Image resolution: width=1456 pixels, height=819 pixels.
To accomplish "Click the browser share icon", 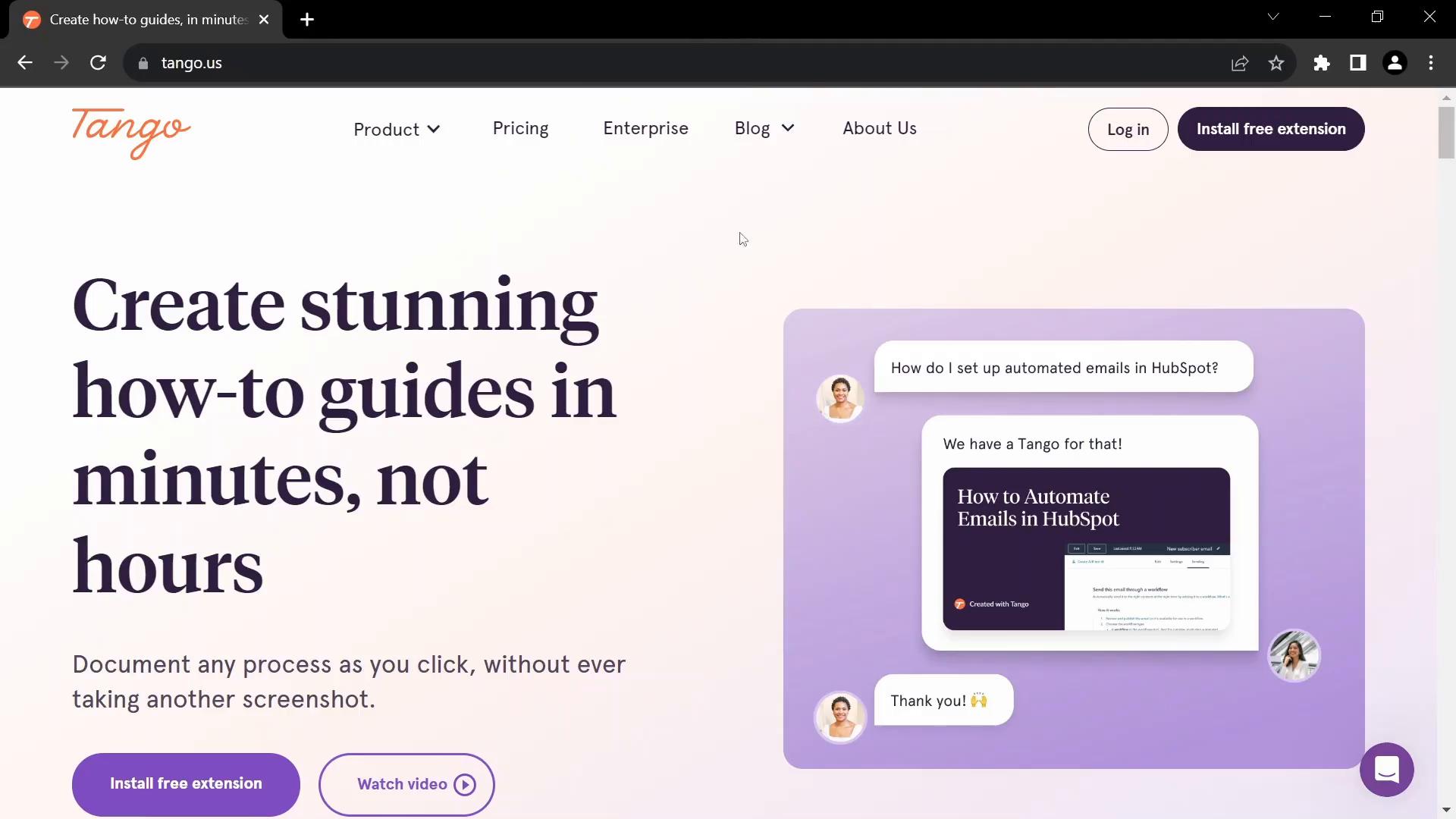I will [x=1240, y=63].
